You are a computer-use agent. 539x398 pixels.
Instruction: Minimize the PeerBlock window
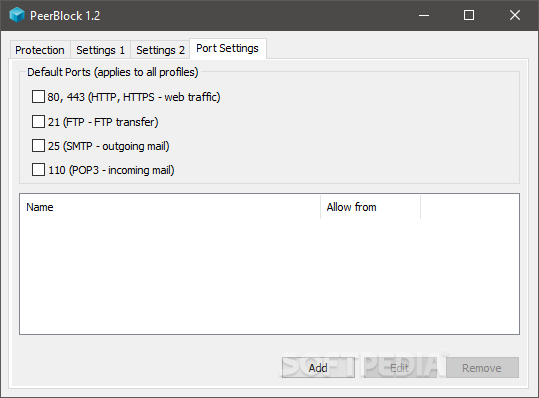[424, 15]
